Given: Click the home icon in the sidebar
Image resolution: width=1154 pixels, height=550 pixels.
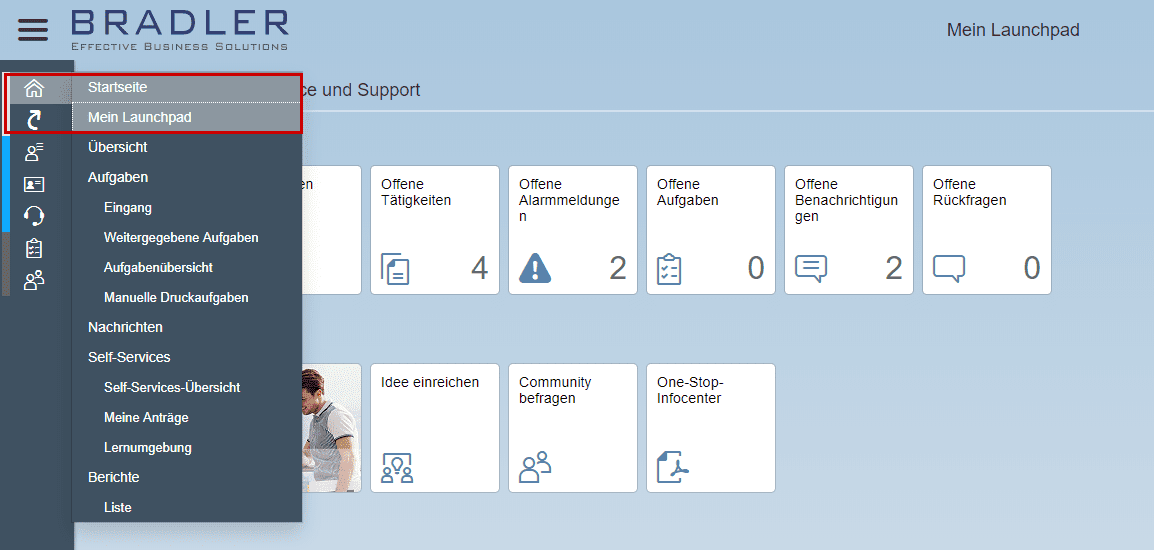Looking at the screenshot, I should [x=35, y=88].
